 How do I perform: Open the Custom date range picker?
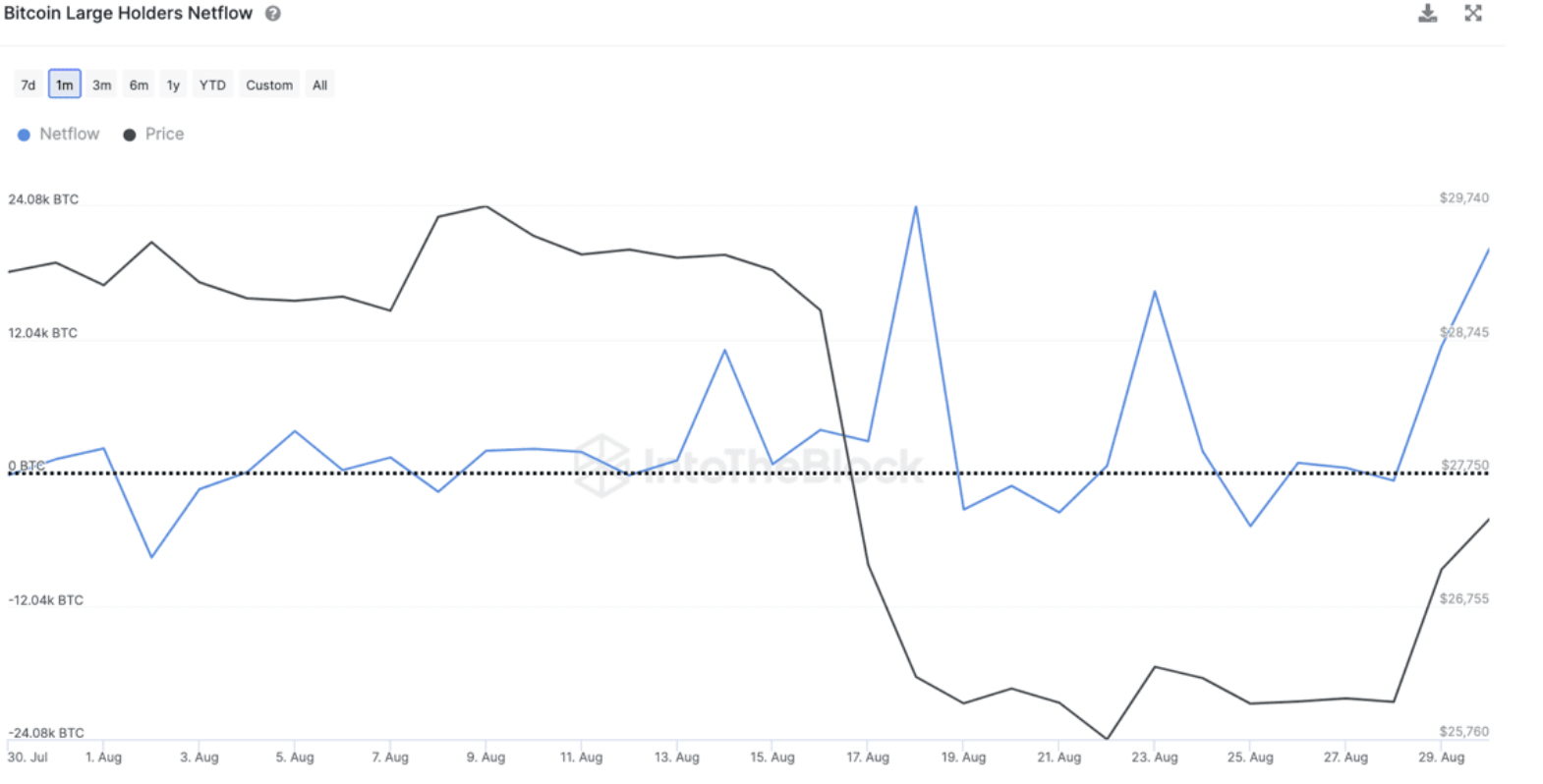click(x=269, y=85)
